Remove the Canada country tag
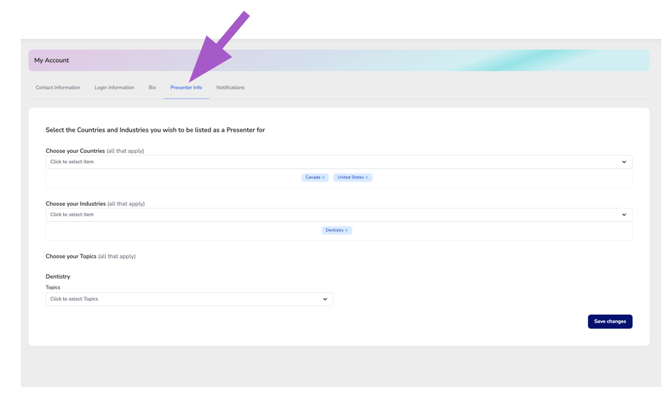The height and width of the screenshot is (393, 670). tap(323, 177)
